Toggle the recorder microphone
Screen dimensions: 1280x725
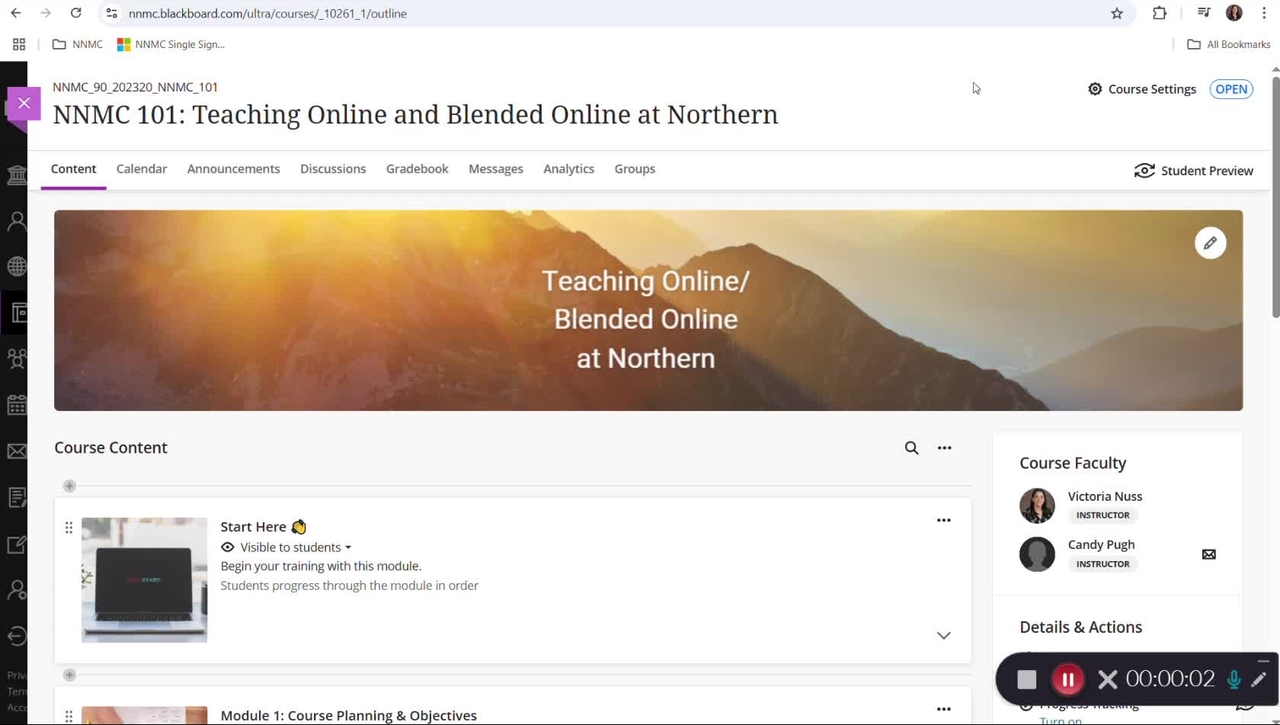(x=1234, y=679)
